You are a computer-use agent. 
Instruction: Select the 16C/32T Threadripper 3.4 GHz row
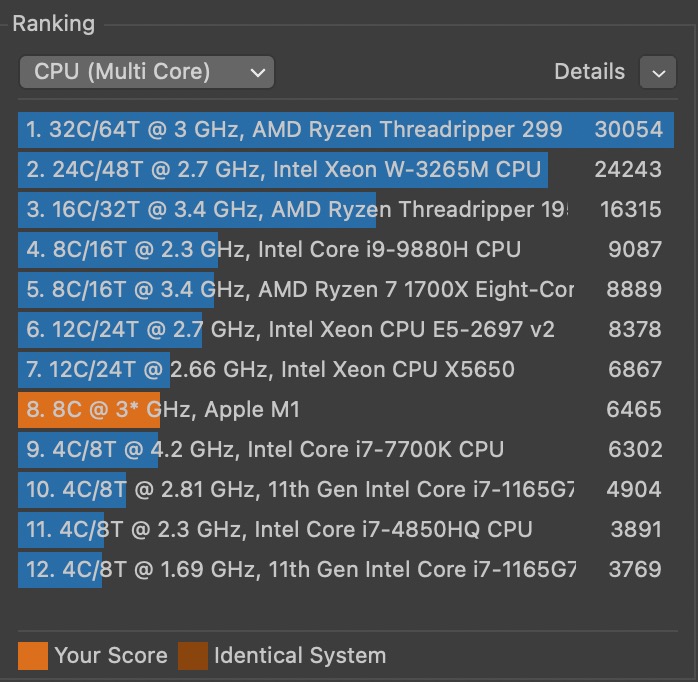[346, 210]
